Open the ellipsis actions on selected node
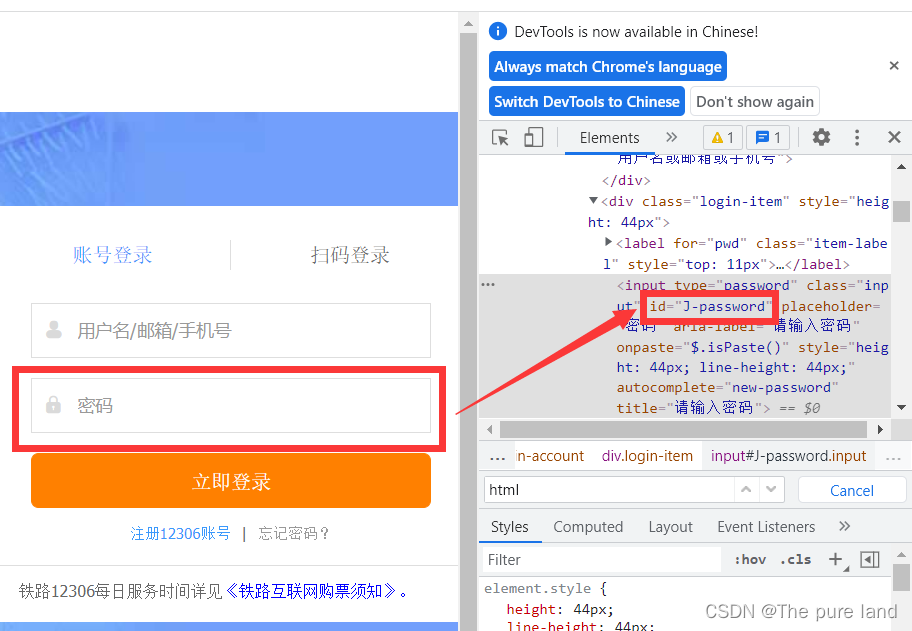 pyautogui.click(x=489, y=284)
